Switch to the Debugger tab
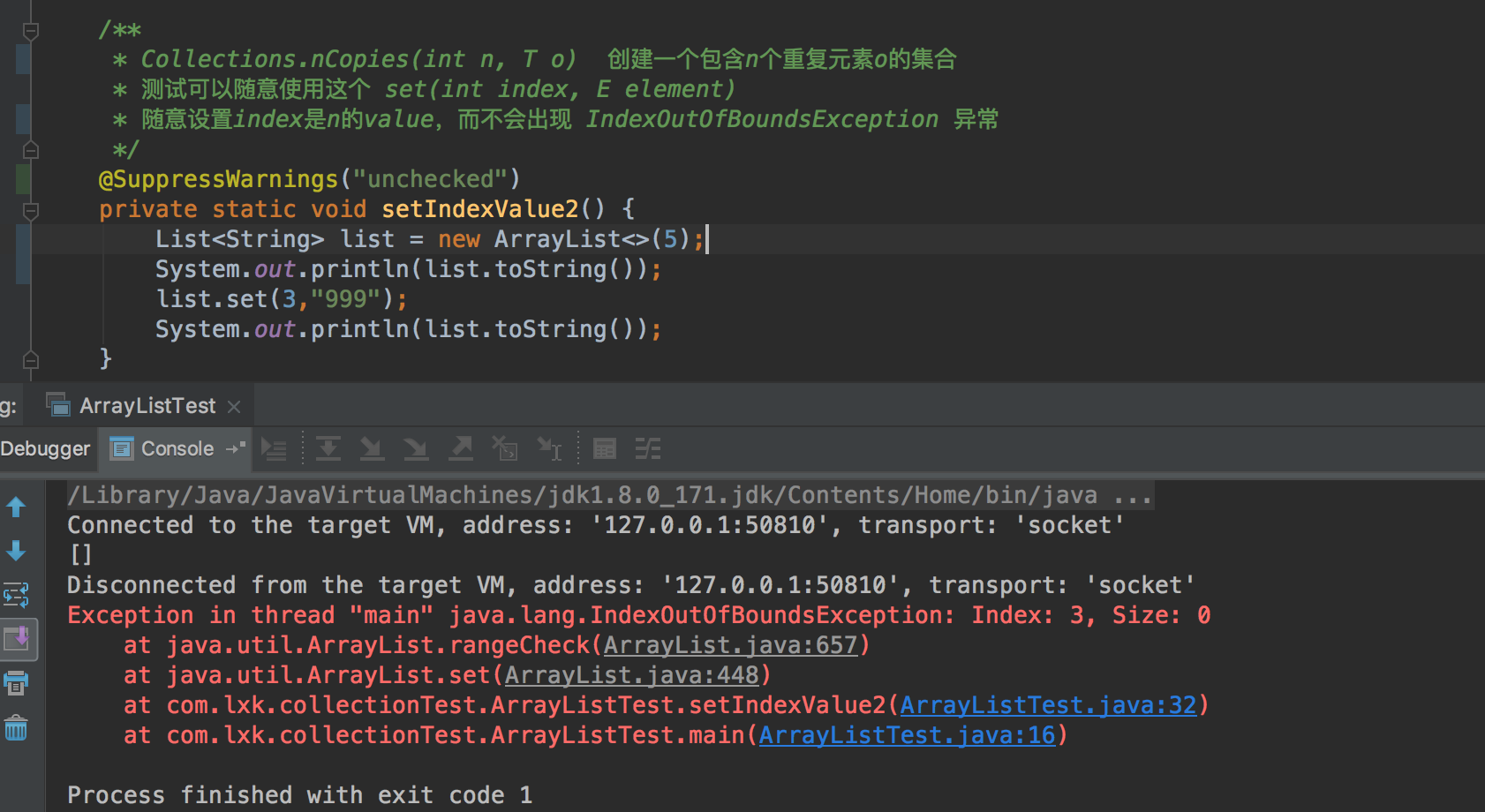The height and width of the screenshot is (812, 1485). tap(46, 447)
